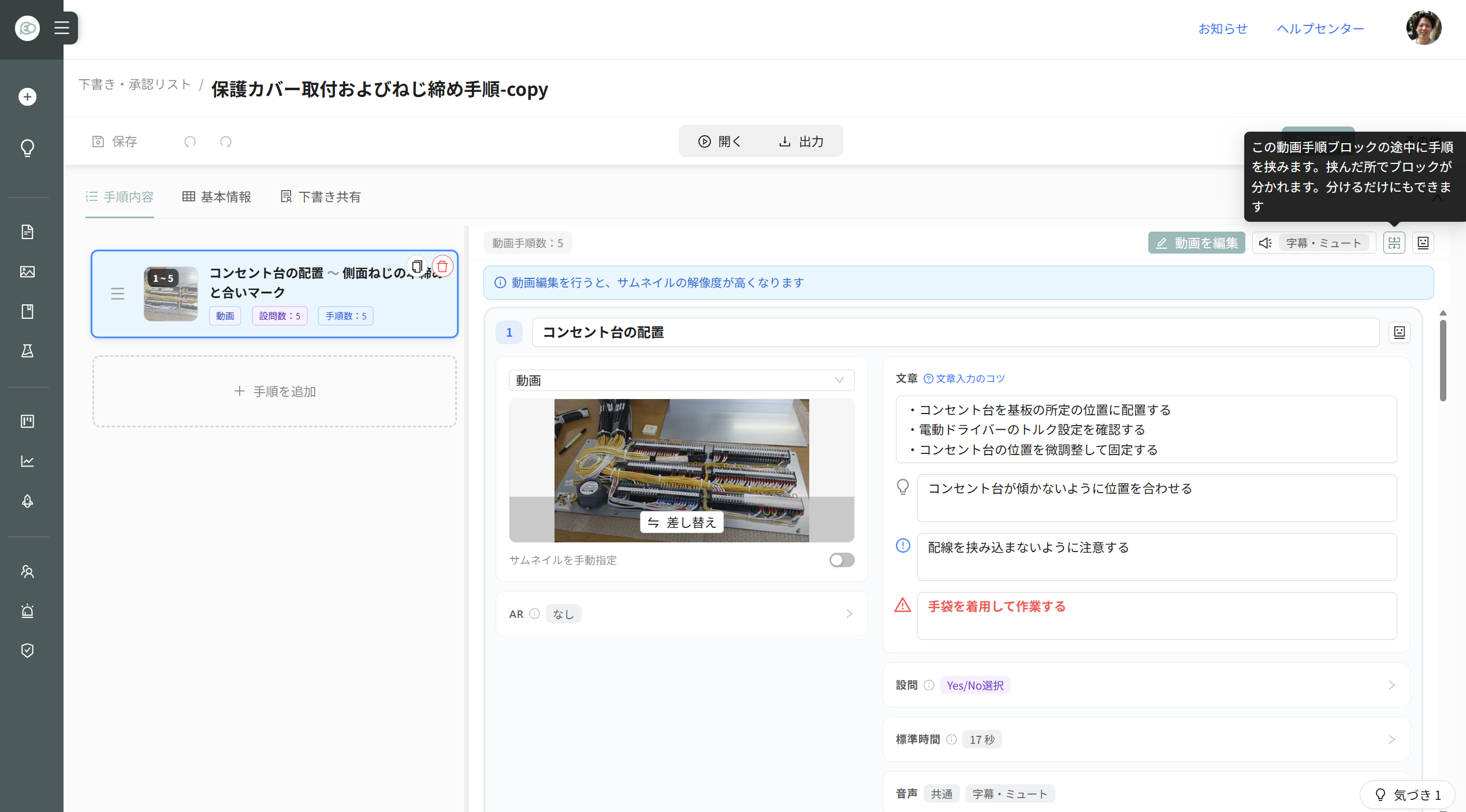
Task: Expand the AR なし row
Action: (x=682, y=614)
